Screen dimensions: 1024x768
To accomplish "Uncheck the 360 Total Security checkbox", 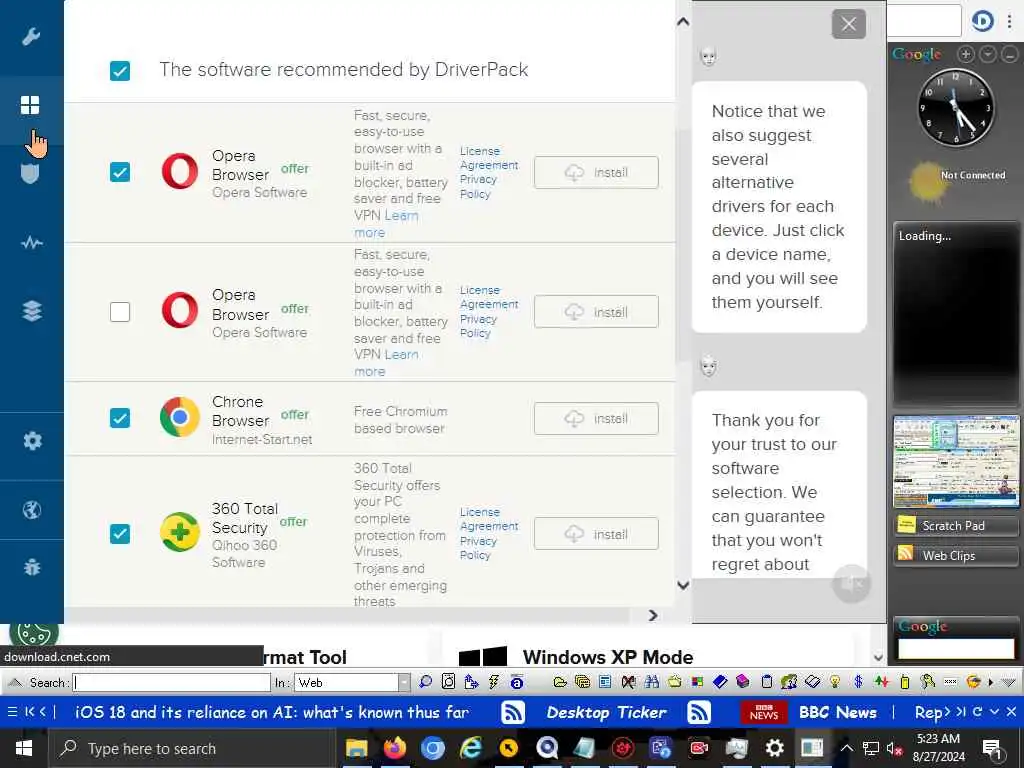I will coord(120,534).
